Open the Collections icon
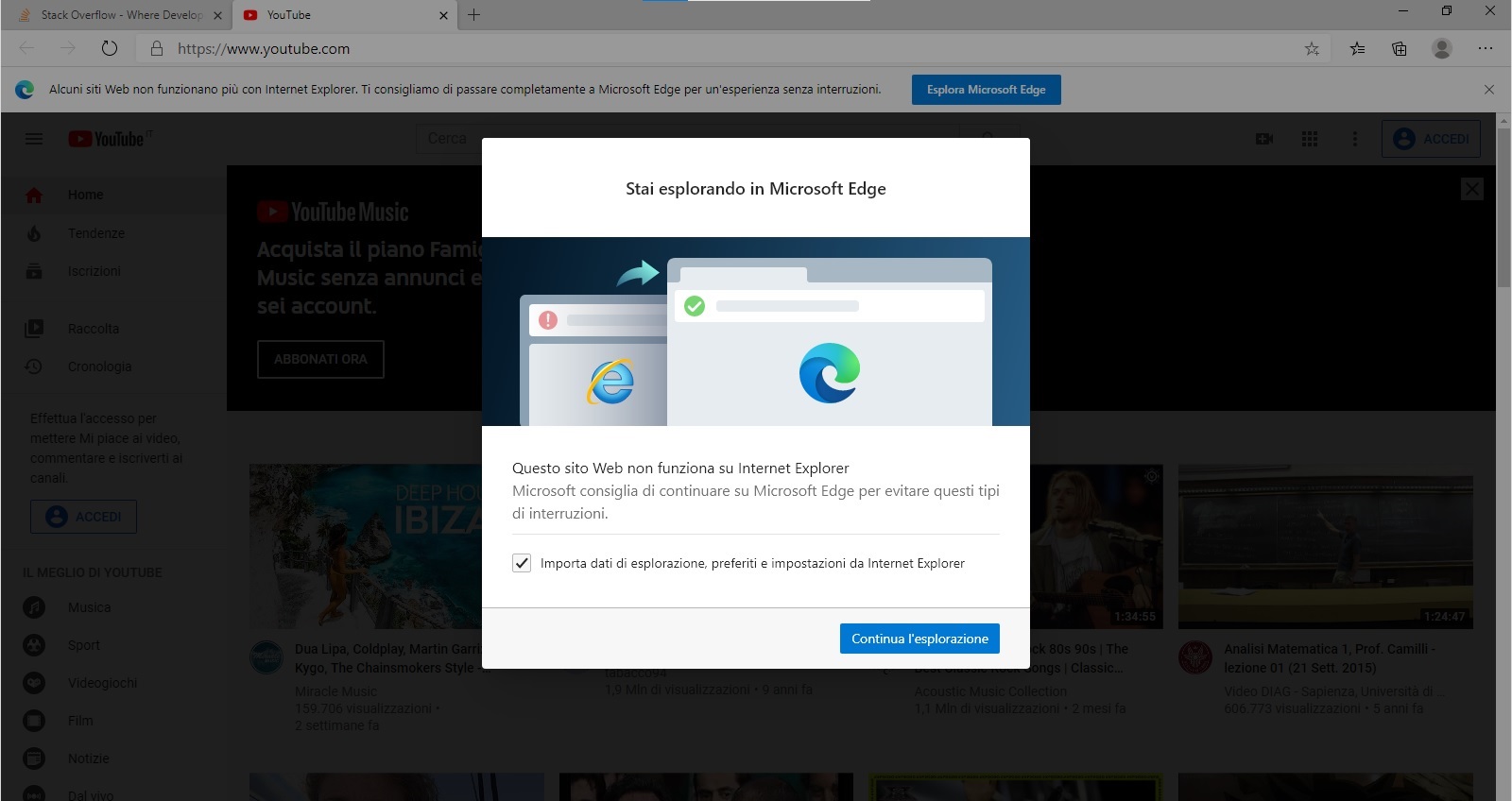Image resolution: width=1512 pixels, height=801 pixels. (1400, 48)
